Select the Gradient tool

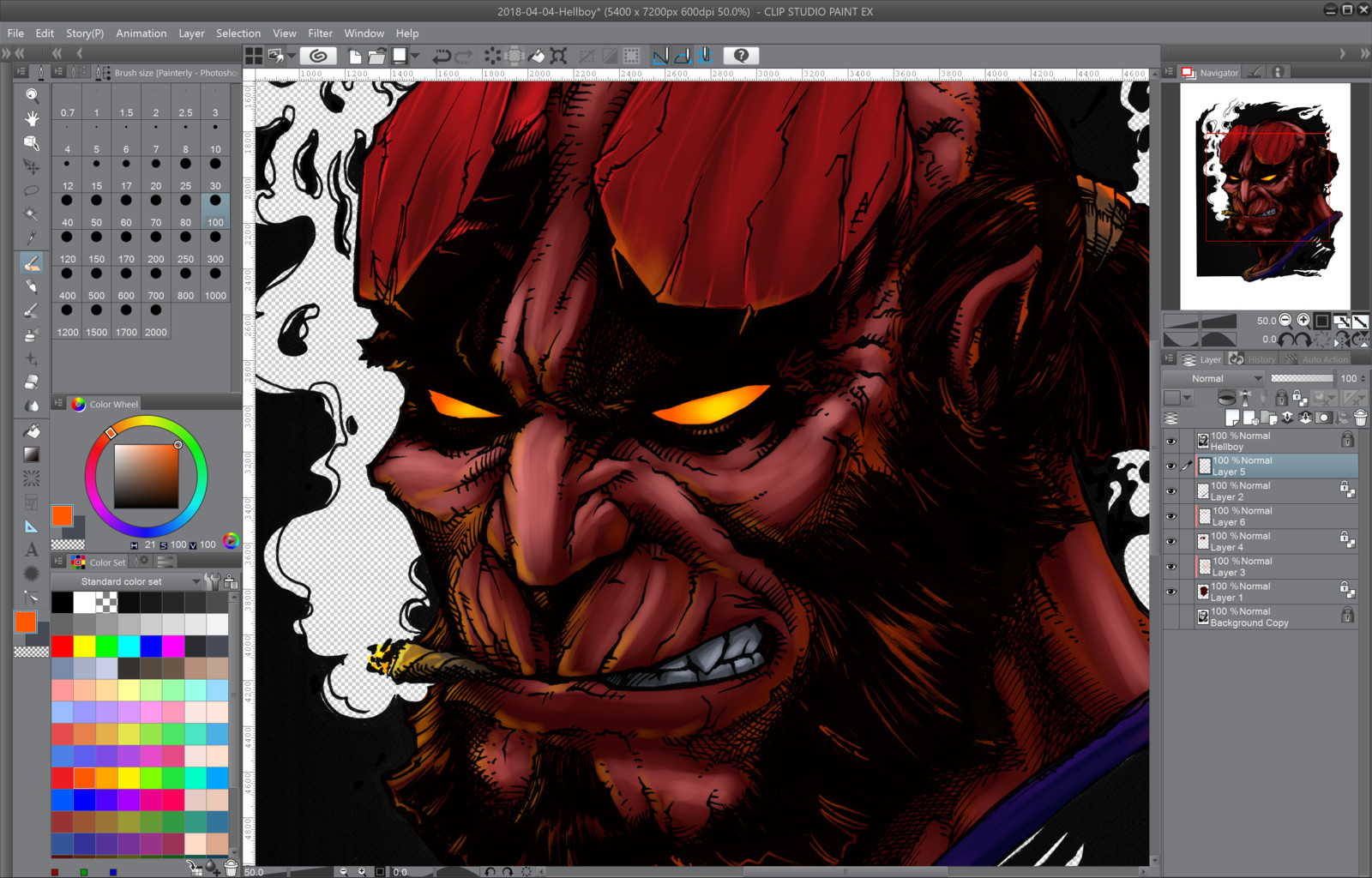click(x=32, y=454)
